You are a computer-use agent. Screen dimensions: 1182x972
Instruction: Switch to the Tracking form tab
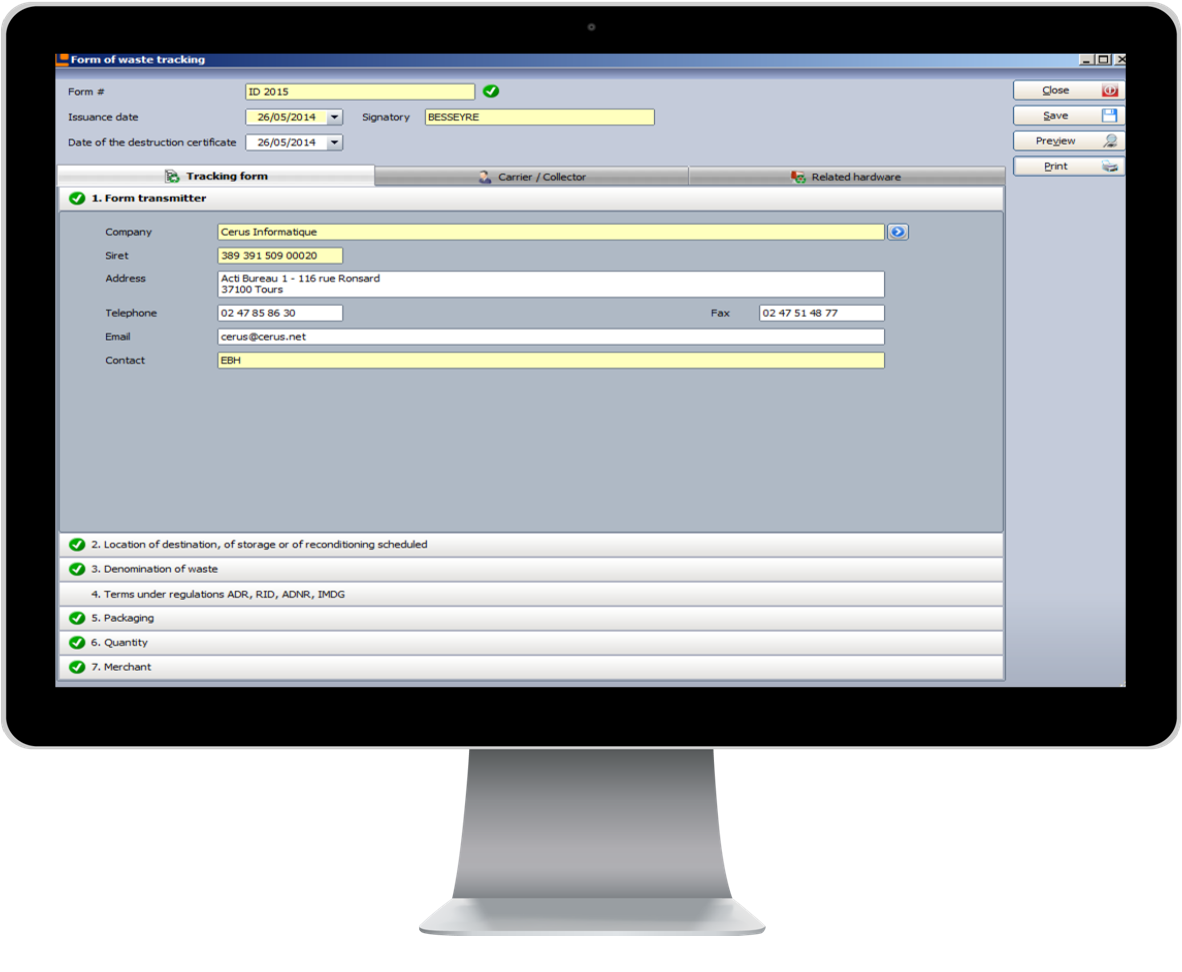[x=216, y=176]
